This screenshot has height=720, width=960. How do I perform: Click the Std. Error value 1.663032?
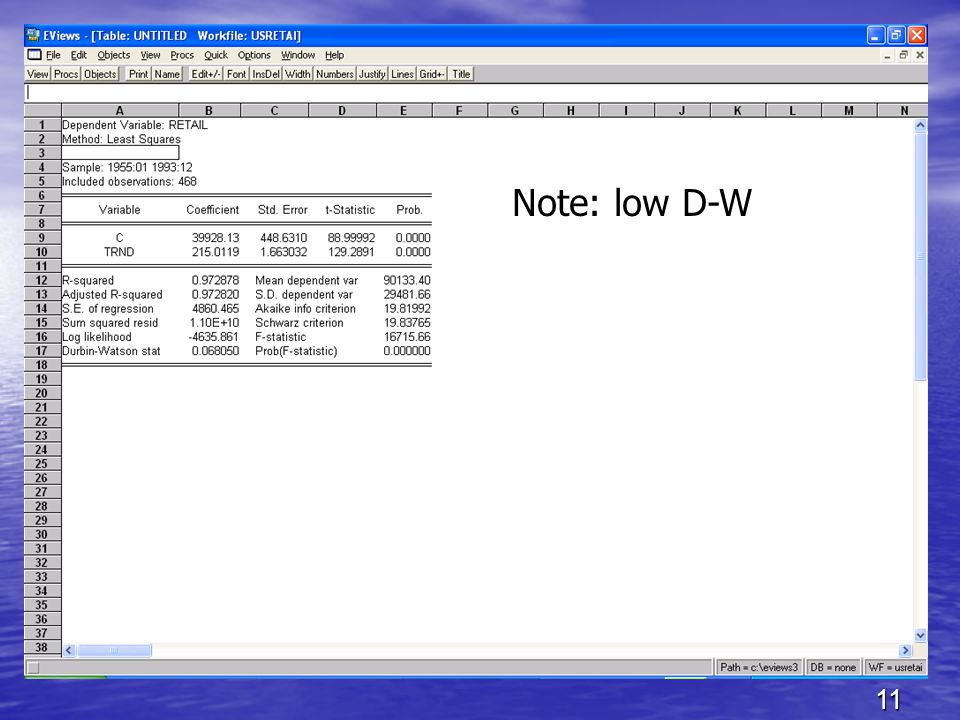283,252
